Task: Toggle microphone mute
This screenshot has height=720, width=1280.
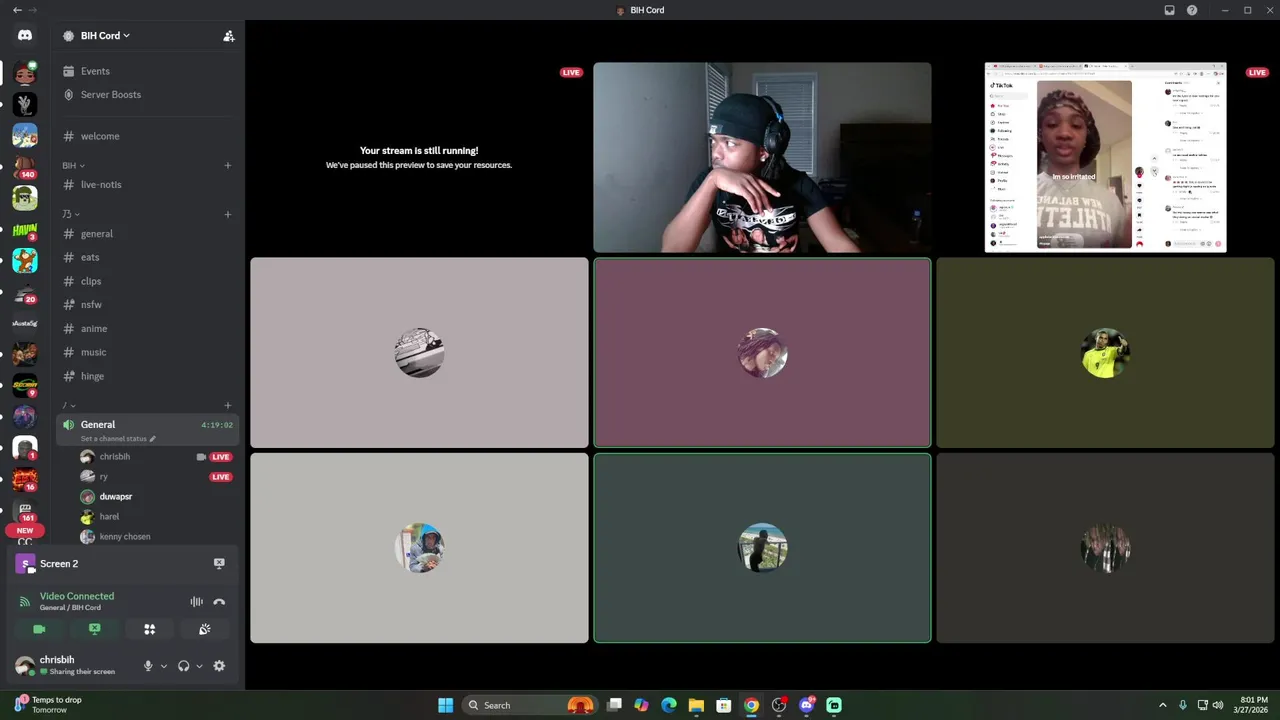Action: [x=148, y=666]
